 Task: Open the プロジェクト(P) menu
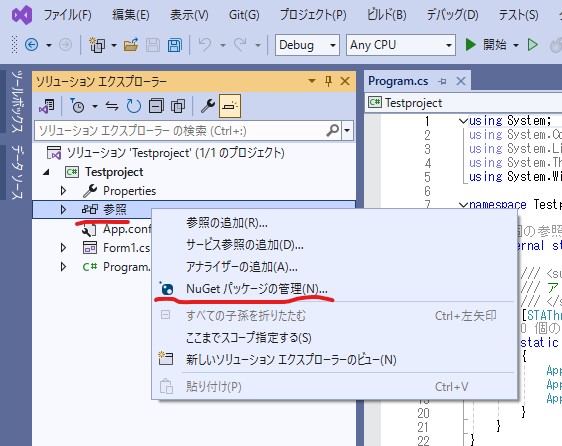(x=313, y=15)
